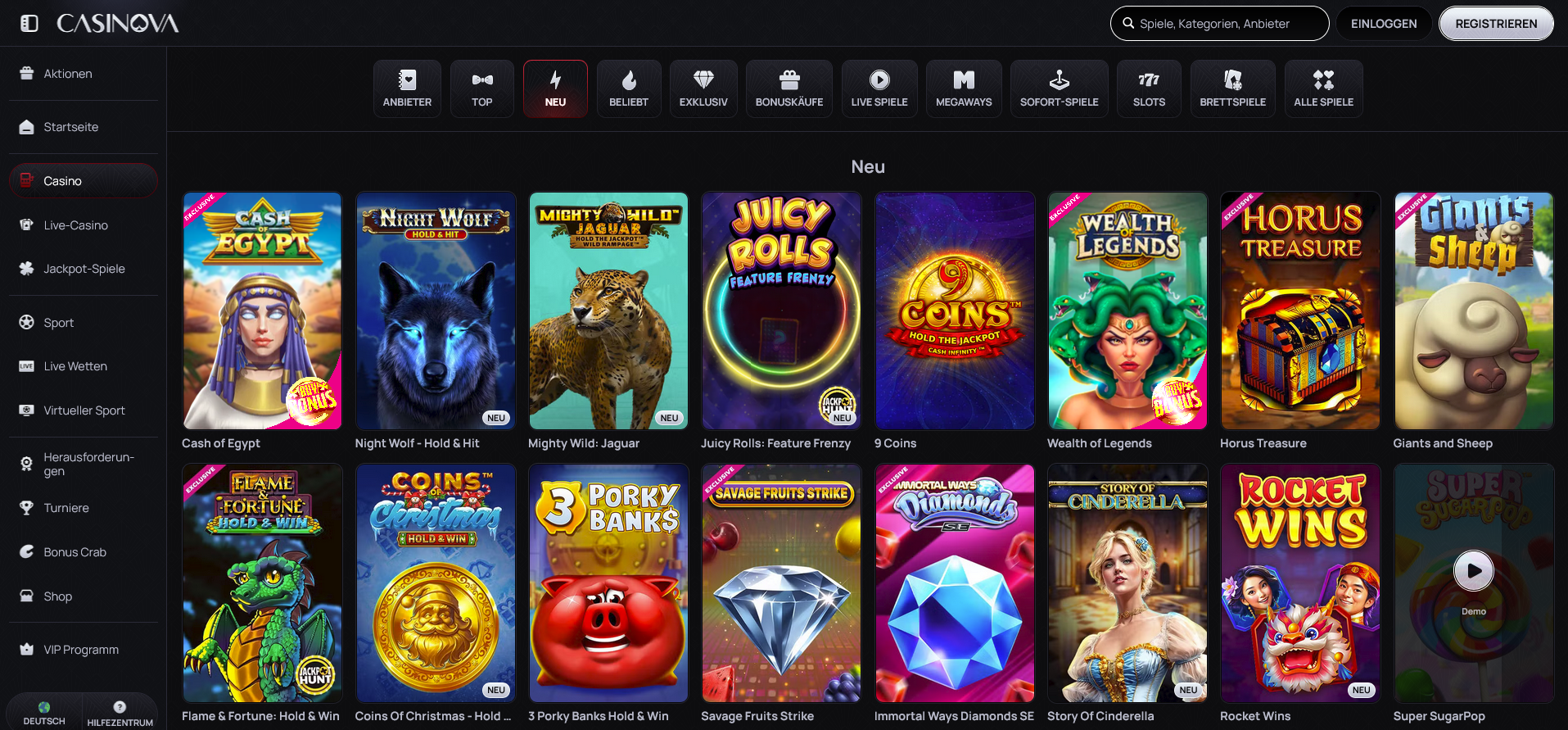Viewport: 1568px width, 730px height.
Task: Select the EXKLUSIV diamond tab
Action: 703,88
